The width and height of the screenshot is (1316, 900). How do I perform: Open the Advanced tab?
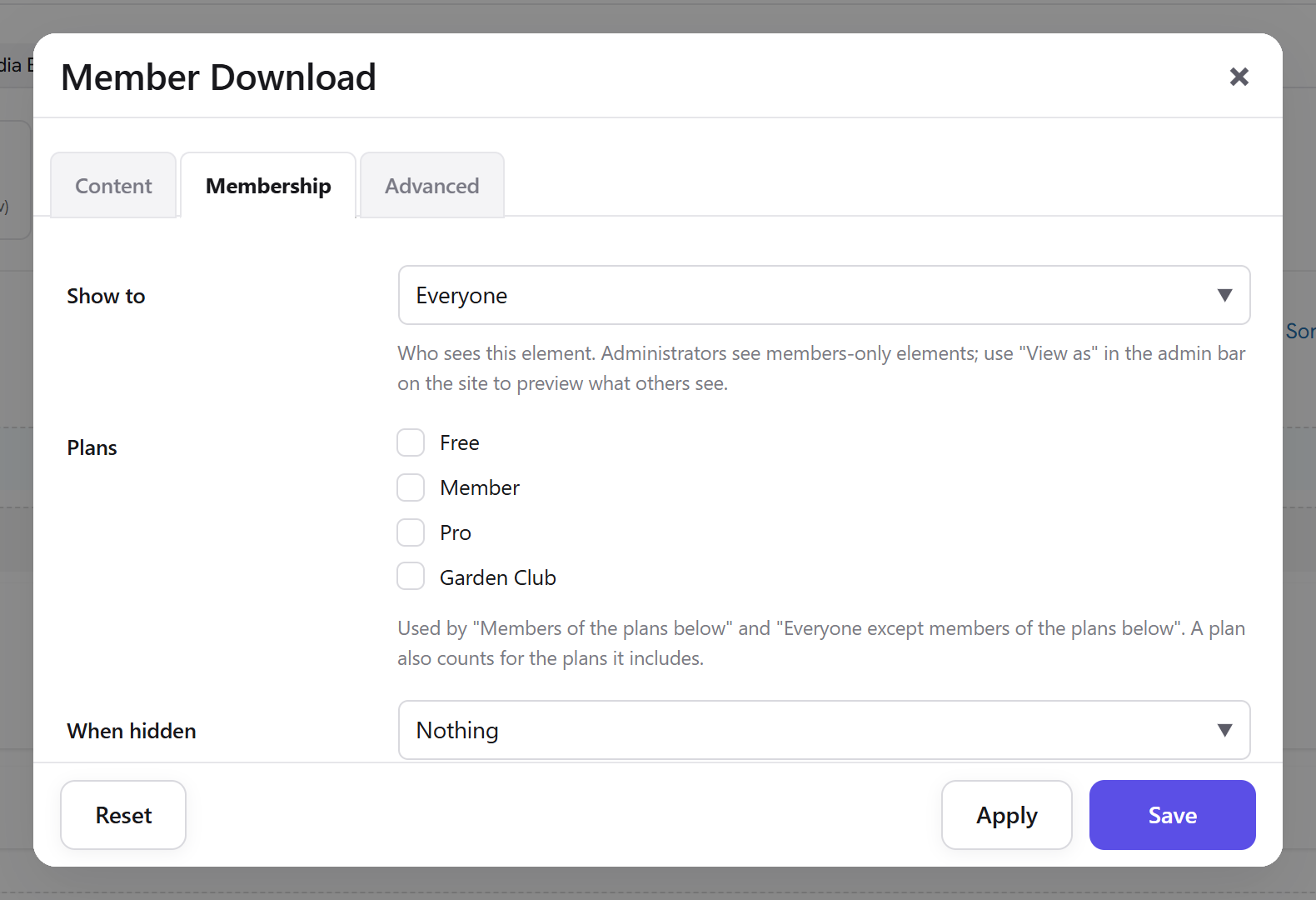[432, 185]
